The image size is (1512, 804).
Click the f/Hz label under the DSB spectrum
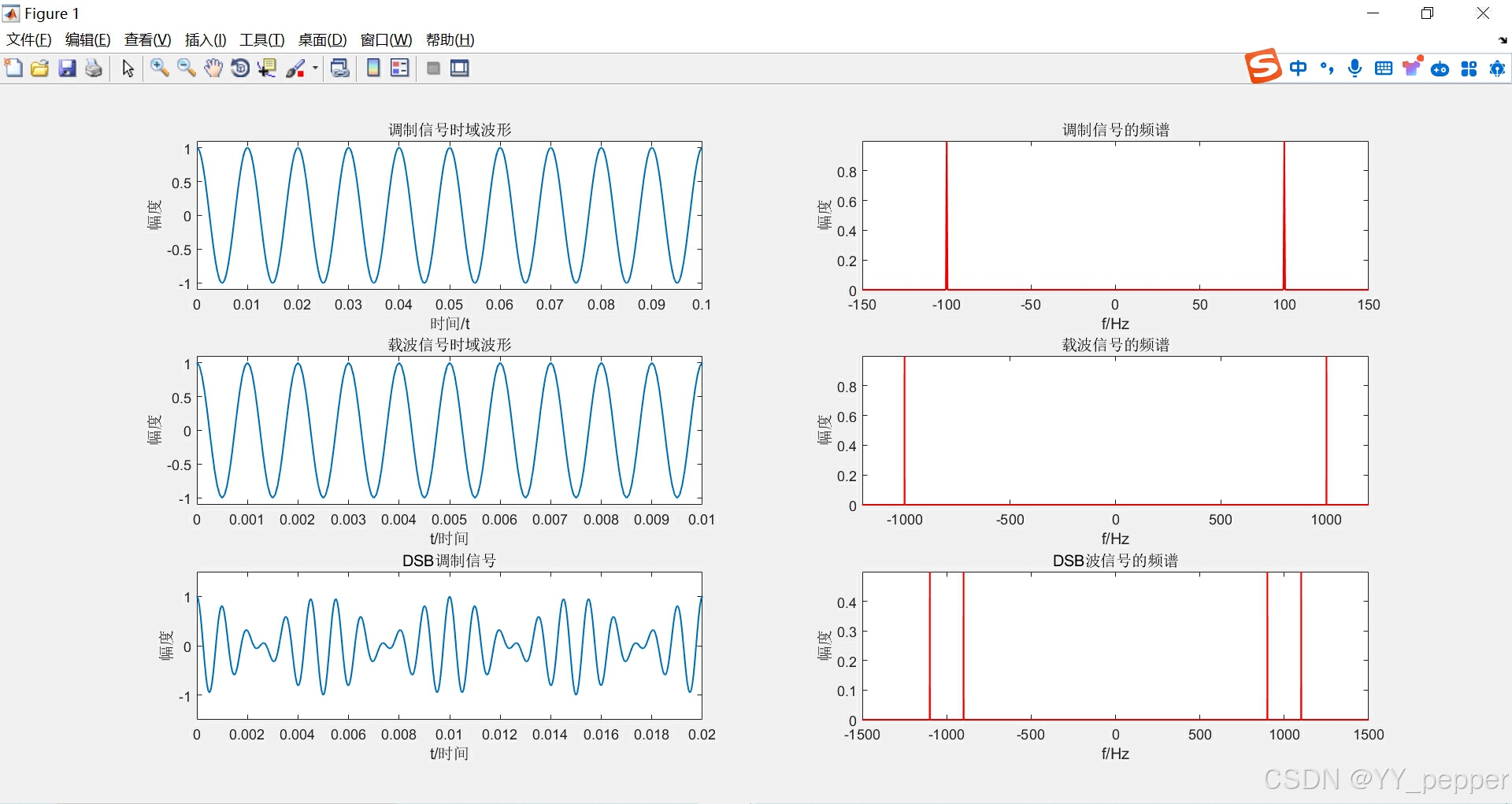pyautogui.click(x=1115, y=754)
